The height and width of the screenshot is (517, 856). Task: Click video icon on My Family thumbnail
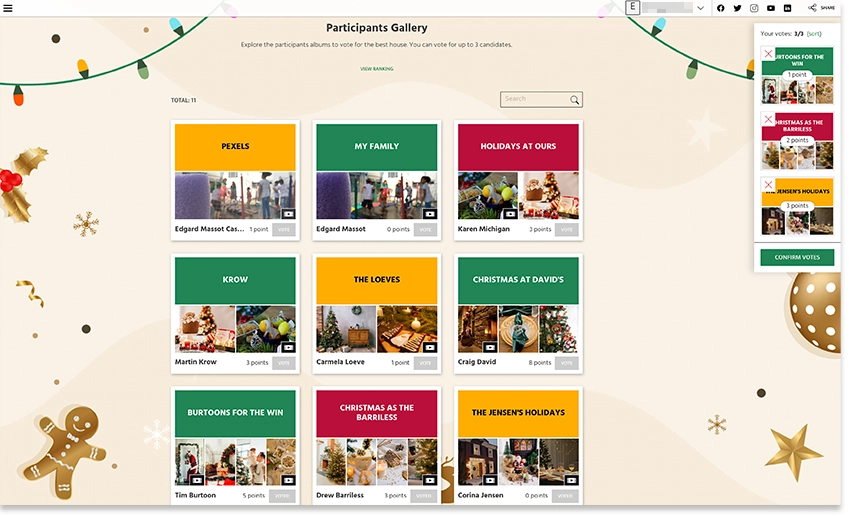click(430, 214)
